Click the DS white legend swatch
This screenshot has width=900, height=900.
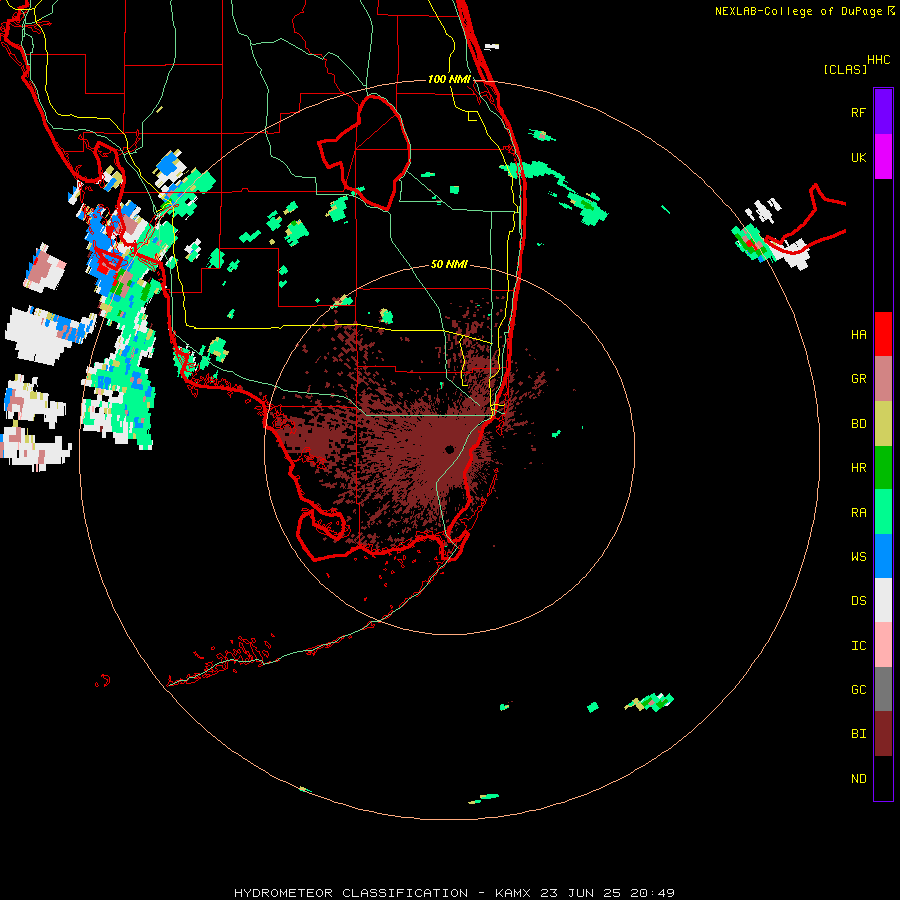click(x=883, y=600)
